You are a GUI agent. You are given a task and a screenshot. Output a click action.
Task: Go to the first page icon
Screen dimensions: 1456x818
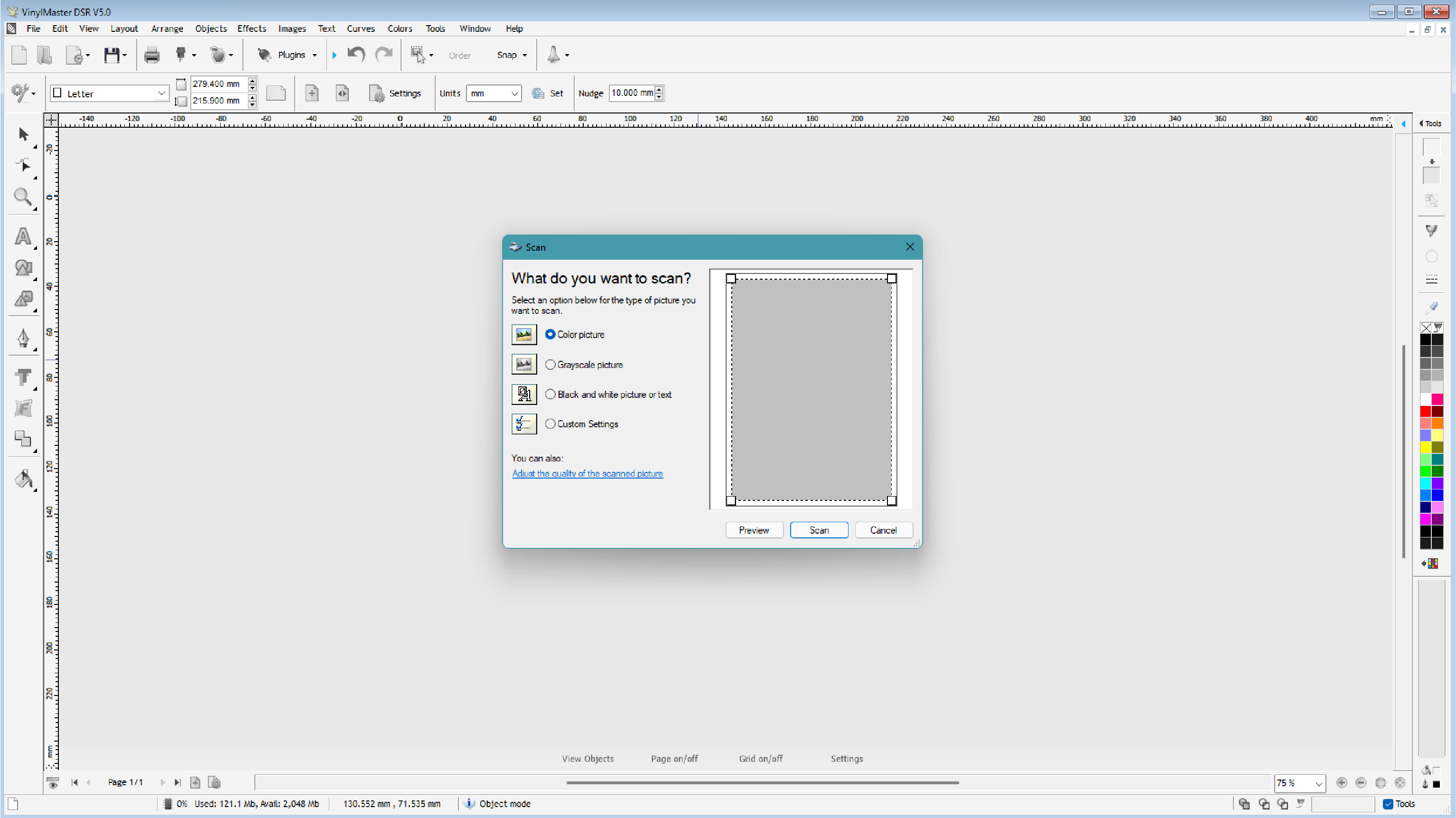[75, 782]
